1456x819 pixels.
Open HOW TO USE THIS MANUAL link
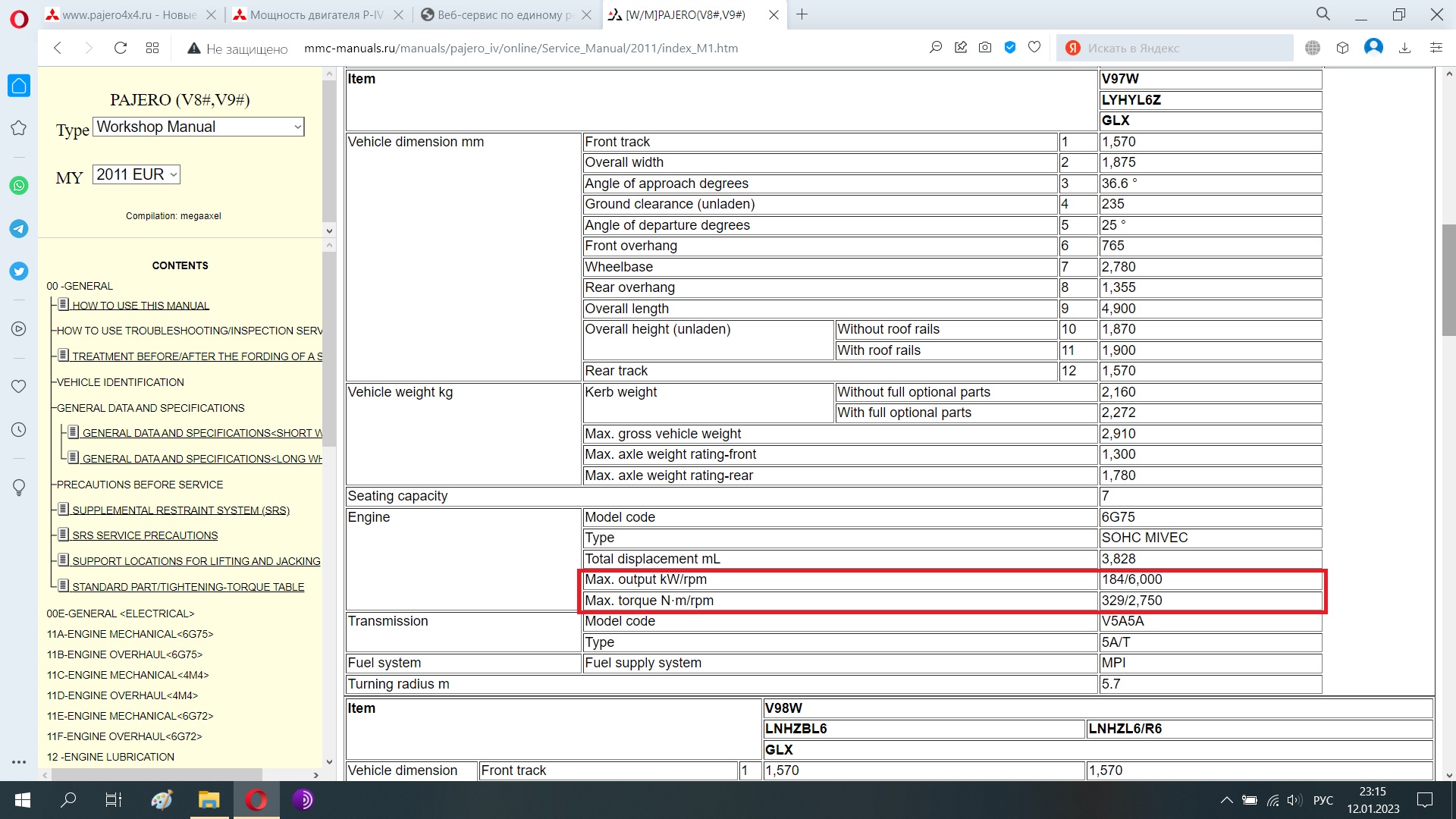tap(140, 306)
